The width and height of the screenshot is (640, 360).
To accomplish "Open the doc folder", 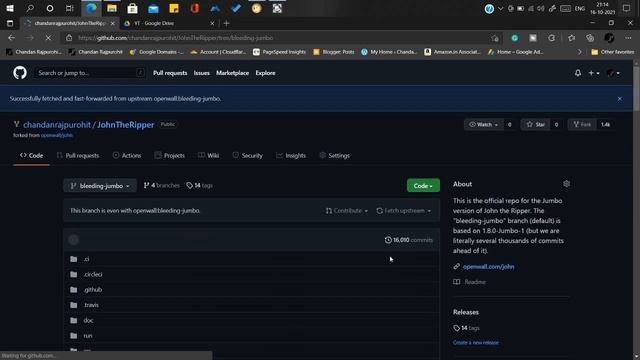I will [x=88, y=320].
